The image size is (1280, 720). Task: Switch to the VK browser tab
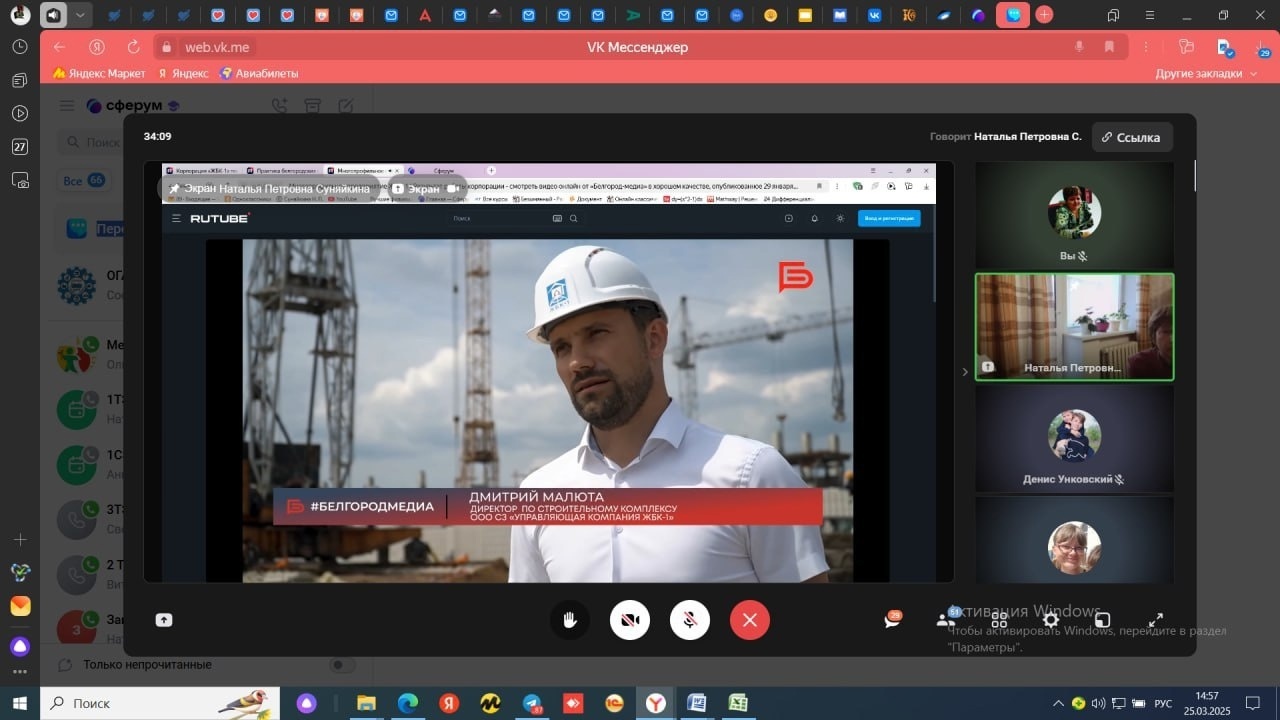(875, 15)
